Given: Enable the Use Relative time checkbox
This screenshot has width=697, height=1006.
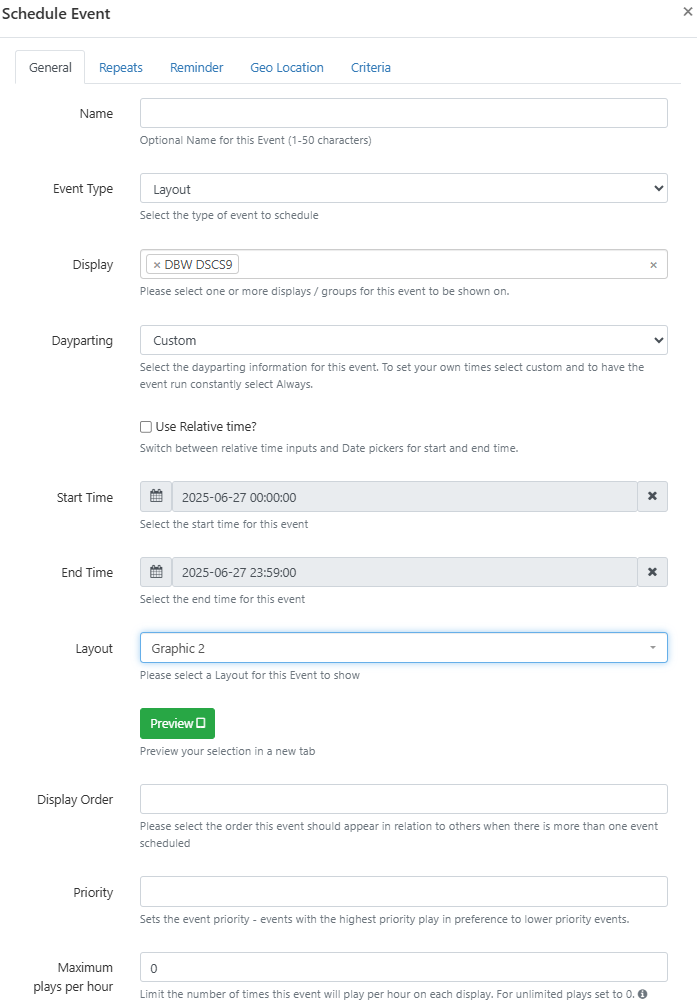Looking at the screenshot, I should click(146, 427).
